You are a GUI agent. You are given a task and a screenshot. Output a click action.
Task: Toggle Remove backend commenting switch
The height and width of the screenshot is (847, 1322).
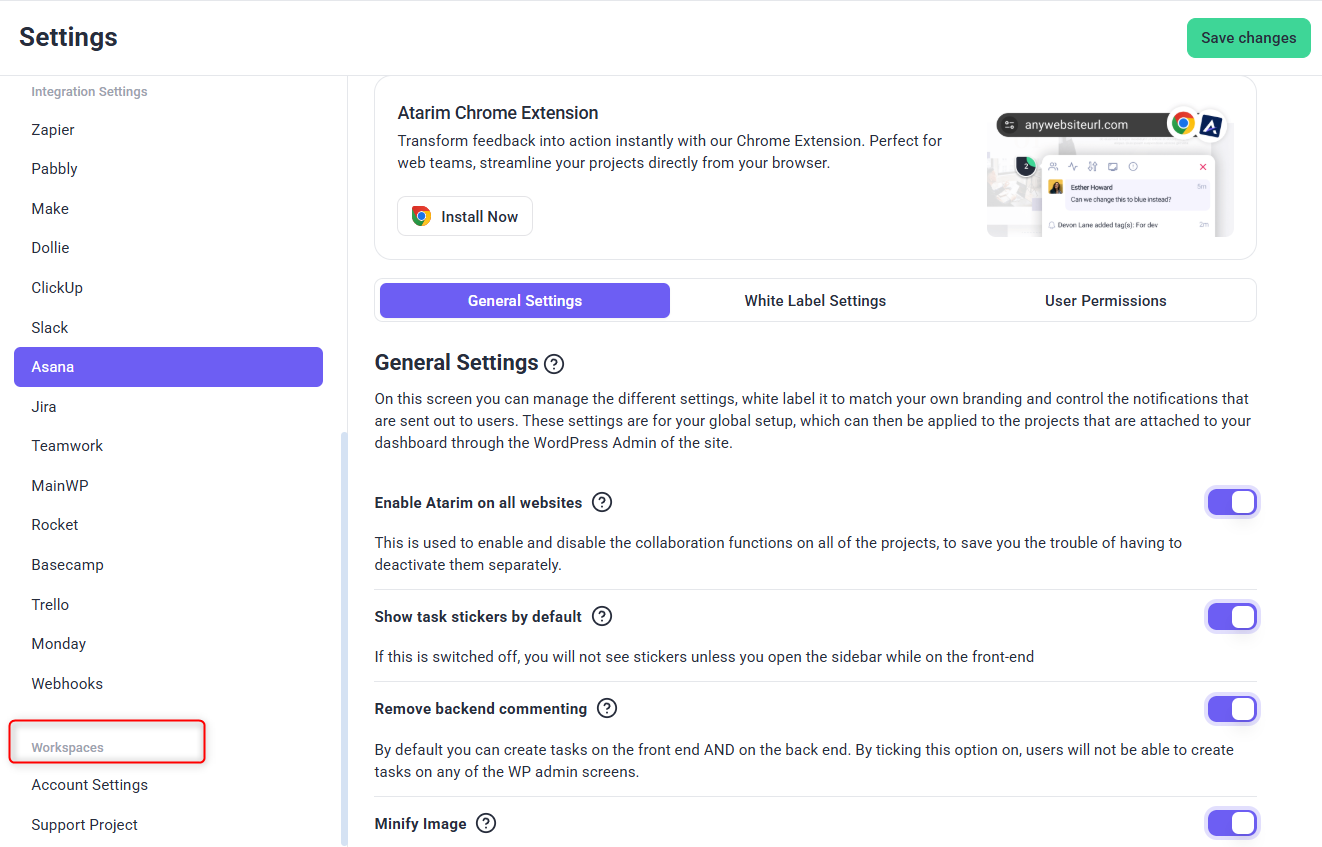1231,709
